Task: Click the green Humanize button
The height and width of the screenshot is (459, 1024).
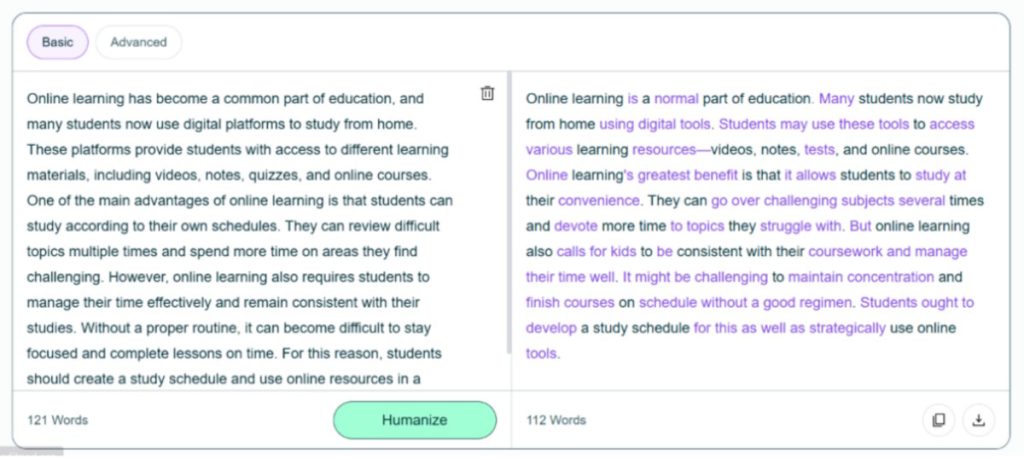Action: click(415, 420)
